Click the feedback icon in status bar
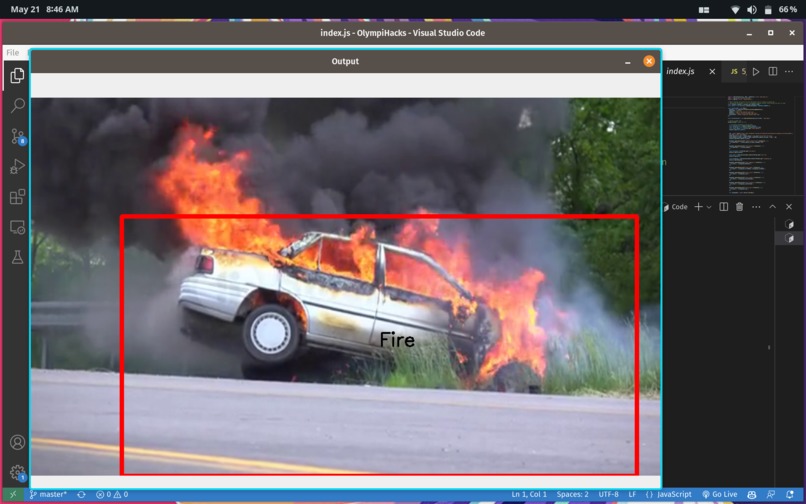The height and width of the screenshot is (504, 806). pos(771,494)
